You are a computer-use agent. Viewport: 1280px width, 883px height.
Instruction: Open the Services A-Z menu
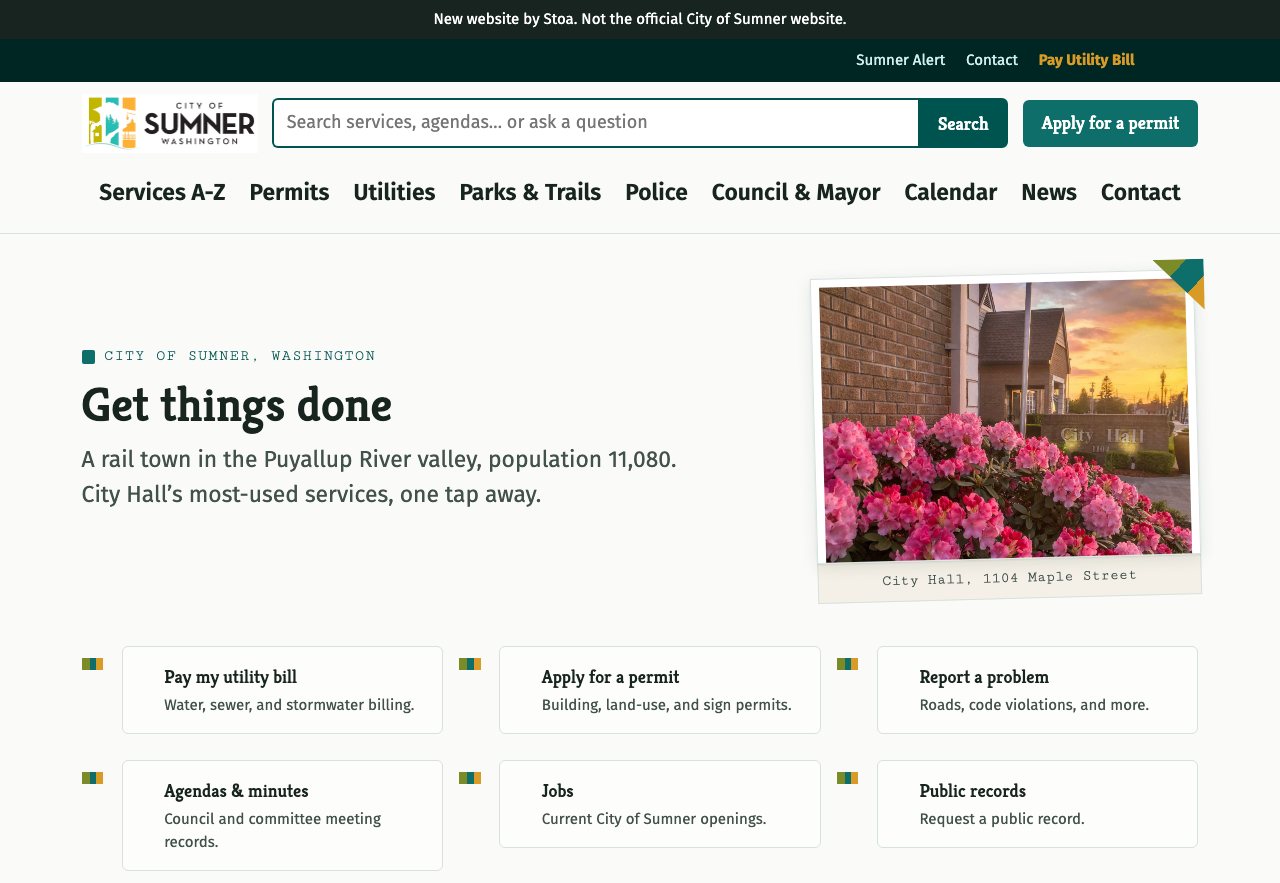pyautogui.click(x=162, y=192)
